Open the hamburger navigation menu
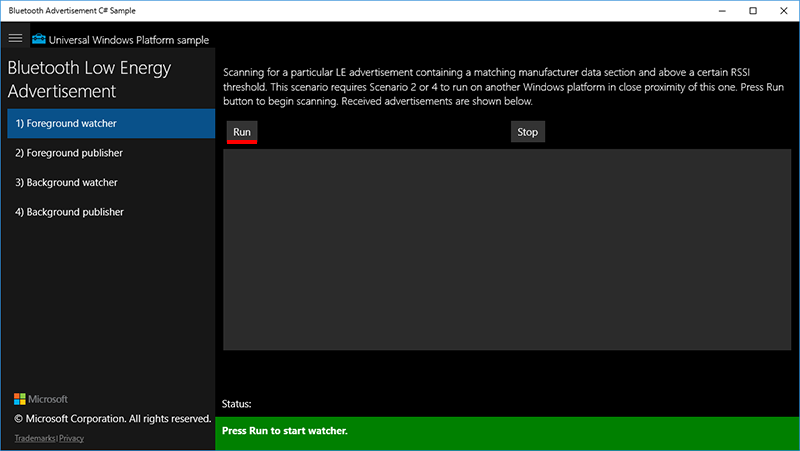Viewport: 800px width, 451px height. (15, 38)
